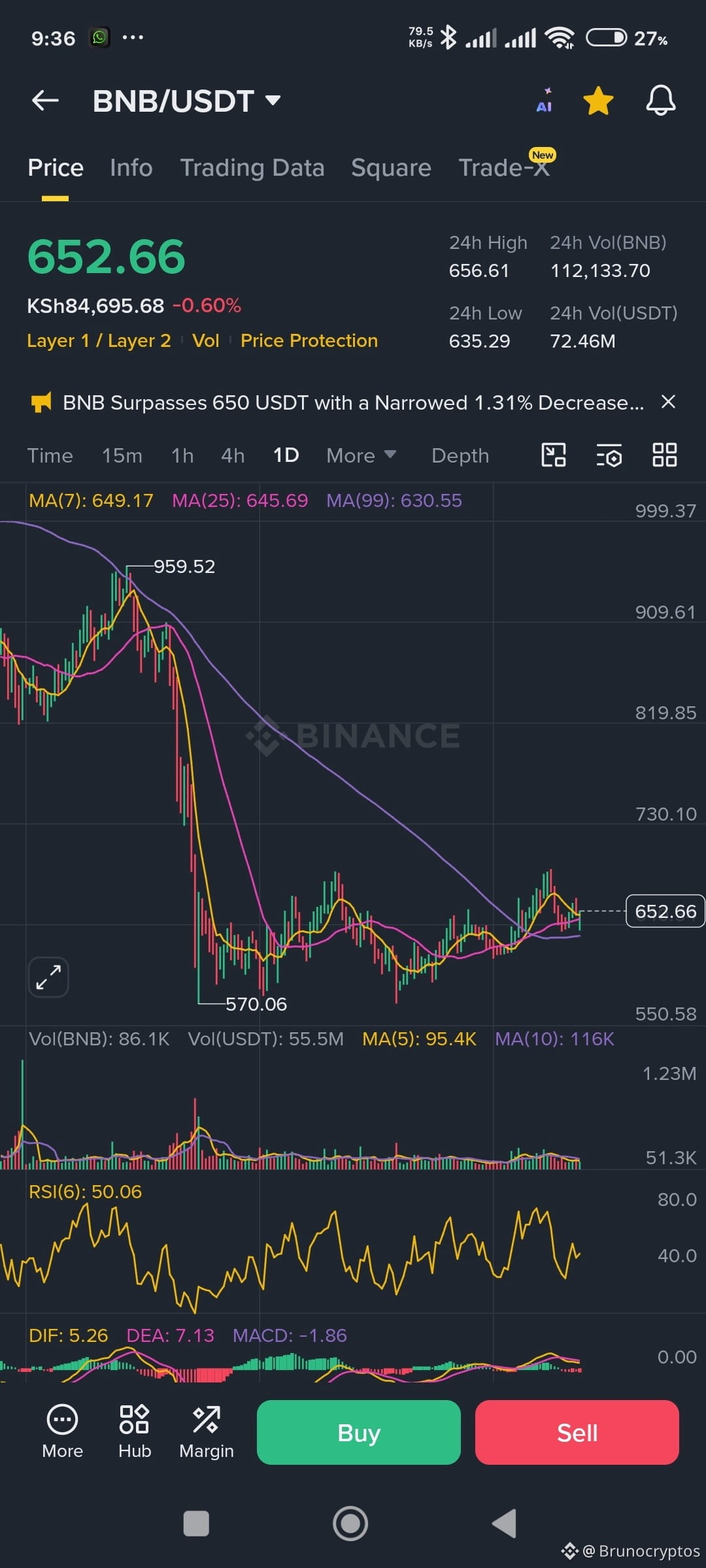Tap the DIF: 5.26 label
This screenshot has height=1568, width=706.
pos(68,1335)
